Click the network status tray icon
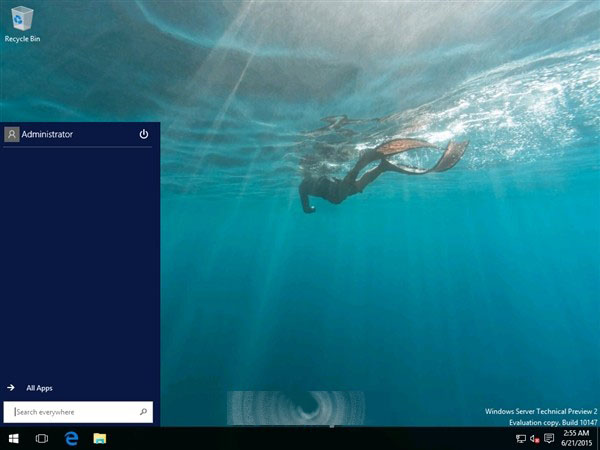 (x=521, y=439)
